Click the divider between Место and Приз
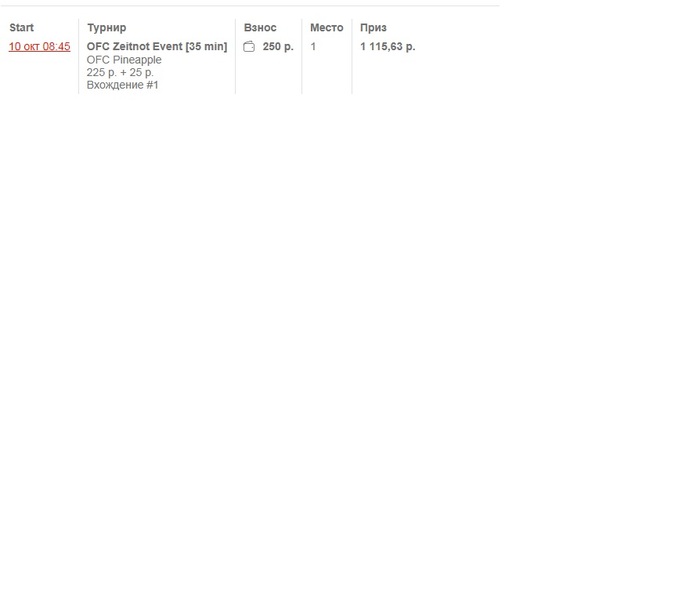 [x=352, y=56]
